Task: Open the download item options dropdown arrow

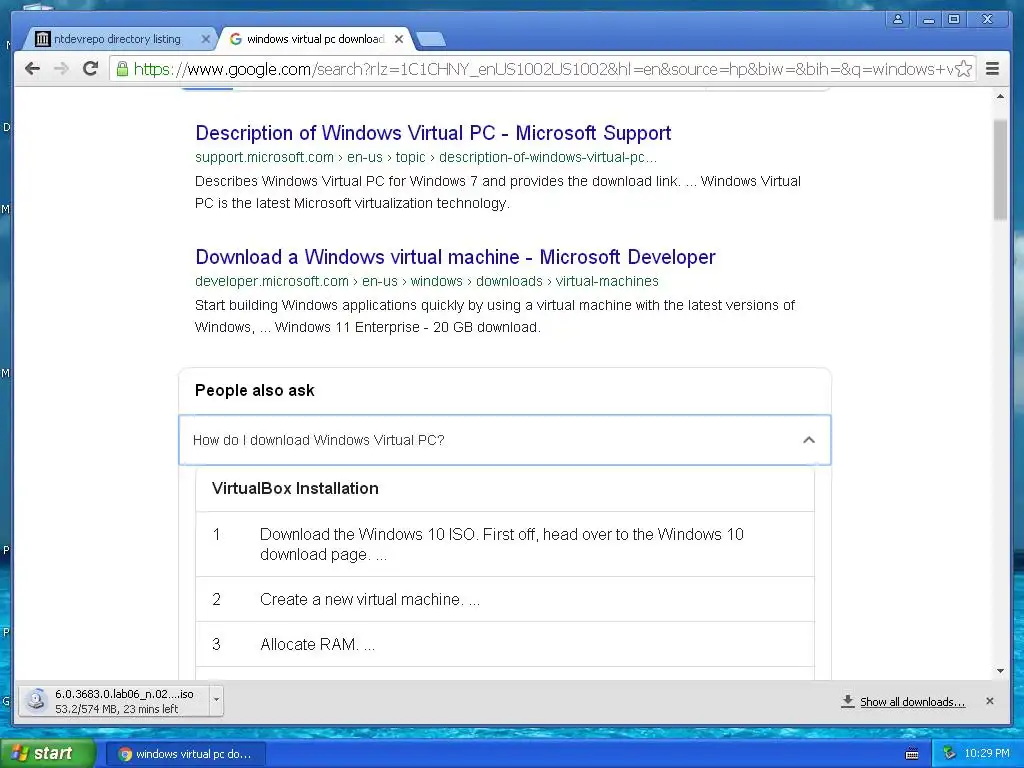Action: pyautogui.click(x=216, y=701)
